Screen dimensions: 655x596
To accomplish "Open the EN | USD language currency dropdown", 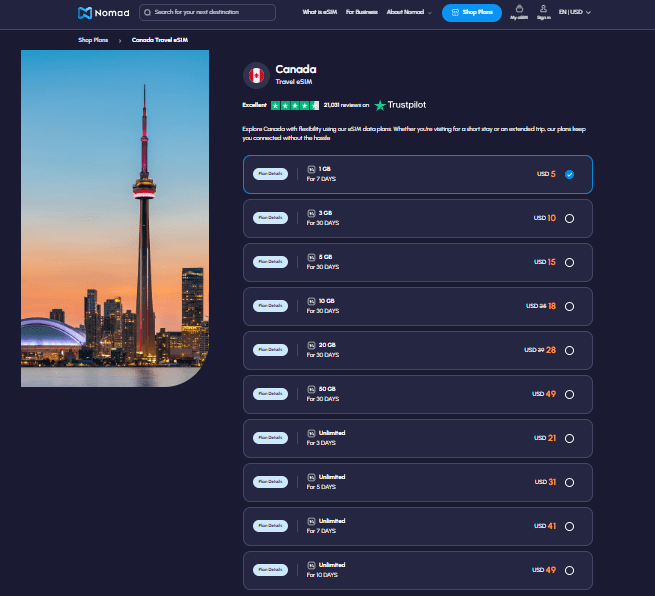I will pyautogui.click(x=575, y=12).
